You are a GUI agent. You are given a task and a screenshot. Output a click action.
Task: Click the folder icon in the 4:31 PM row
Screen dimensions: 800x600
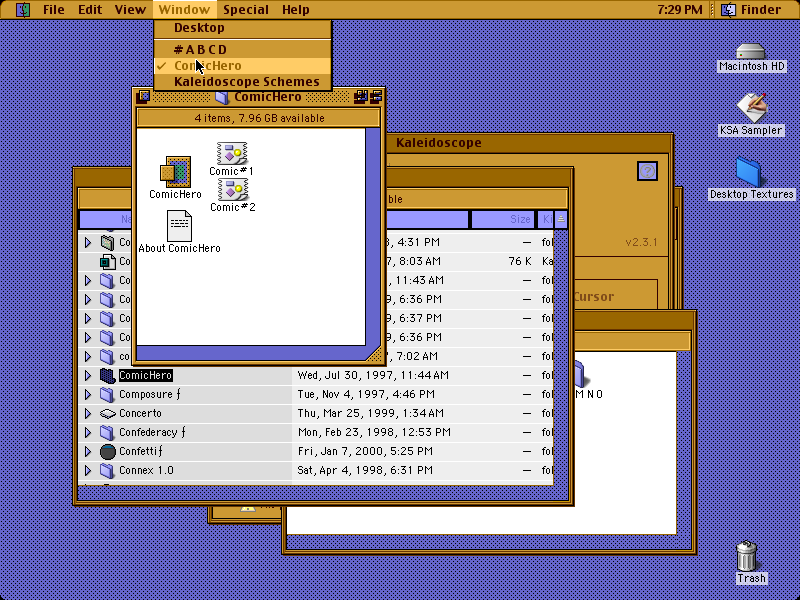tap(107, 242)
